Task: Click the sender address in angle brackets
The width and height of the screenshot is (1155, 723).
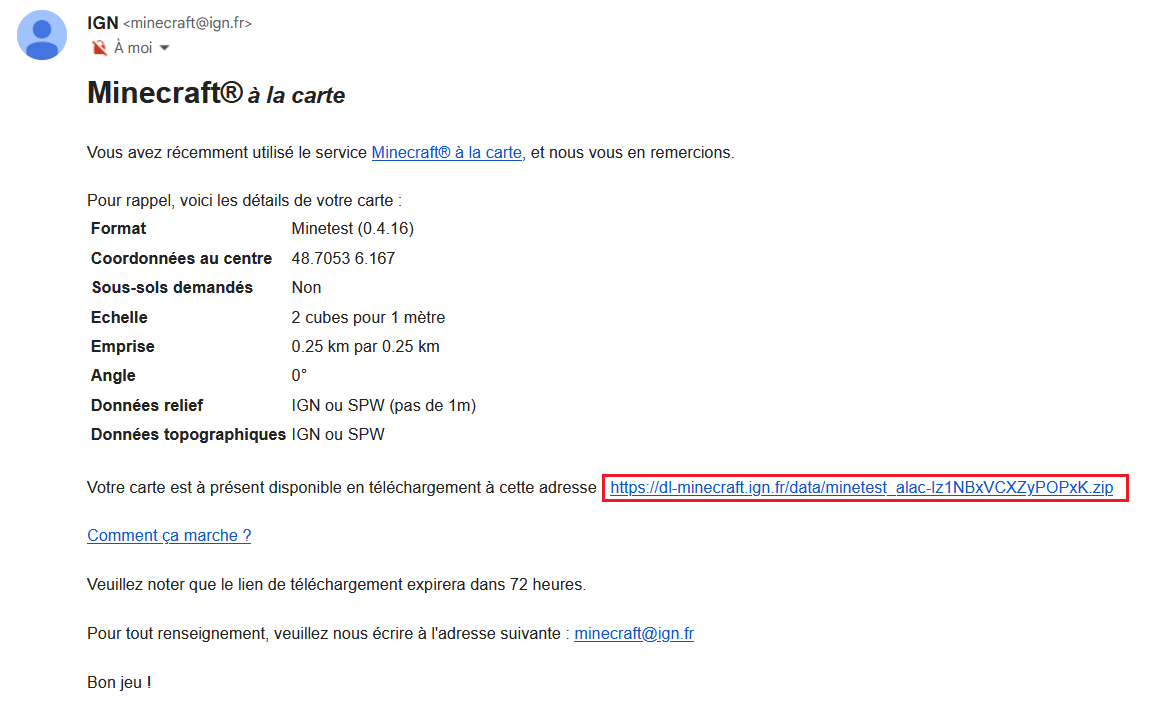Action: (186, 23)
